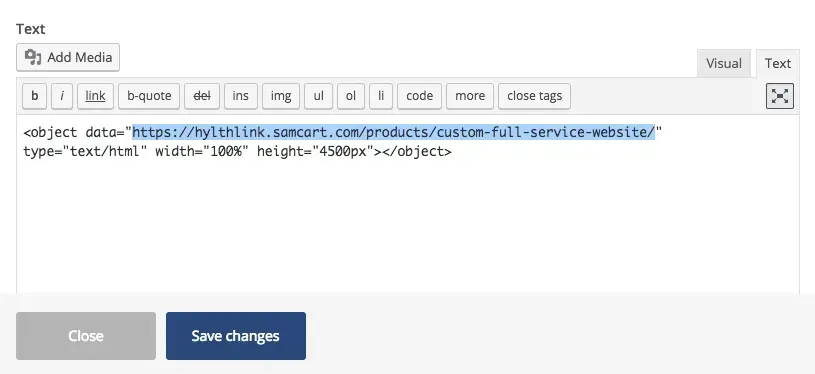Insert unordered list with ul button
815x374 pixels.
point(319,96)
